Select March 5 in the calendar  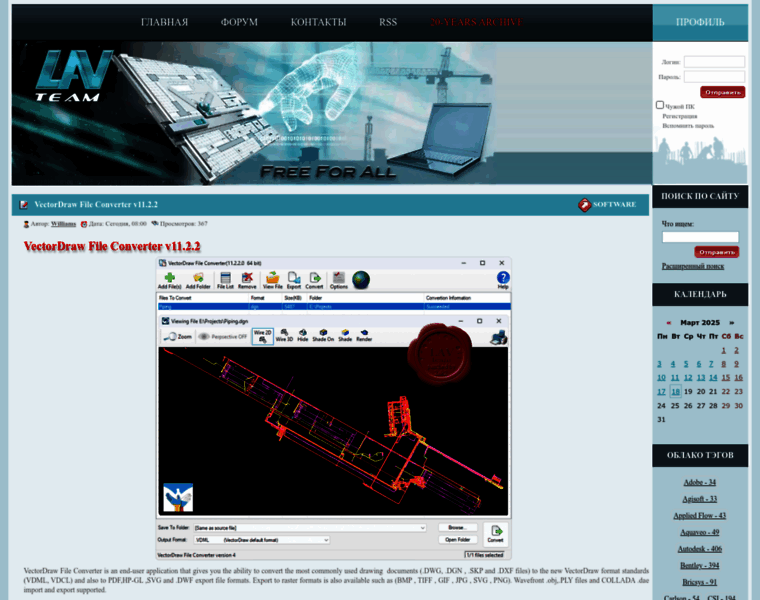pos(686,364)
